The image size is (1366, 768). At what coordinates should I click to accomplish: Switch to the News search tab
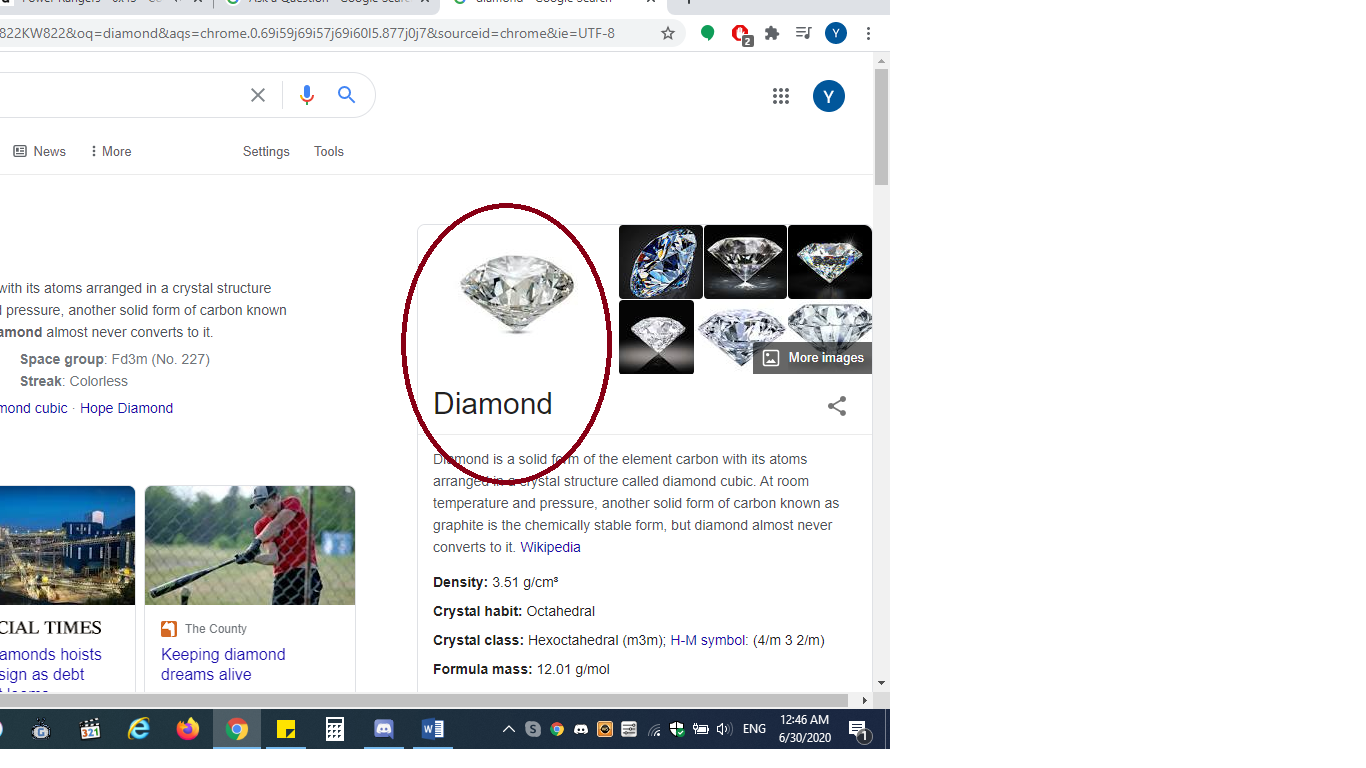point(40,151)
